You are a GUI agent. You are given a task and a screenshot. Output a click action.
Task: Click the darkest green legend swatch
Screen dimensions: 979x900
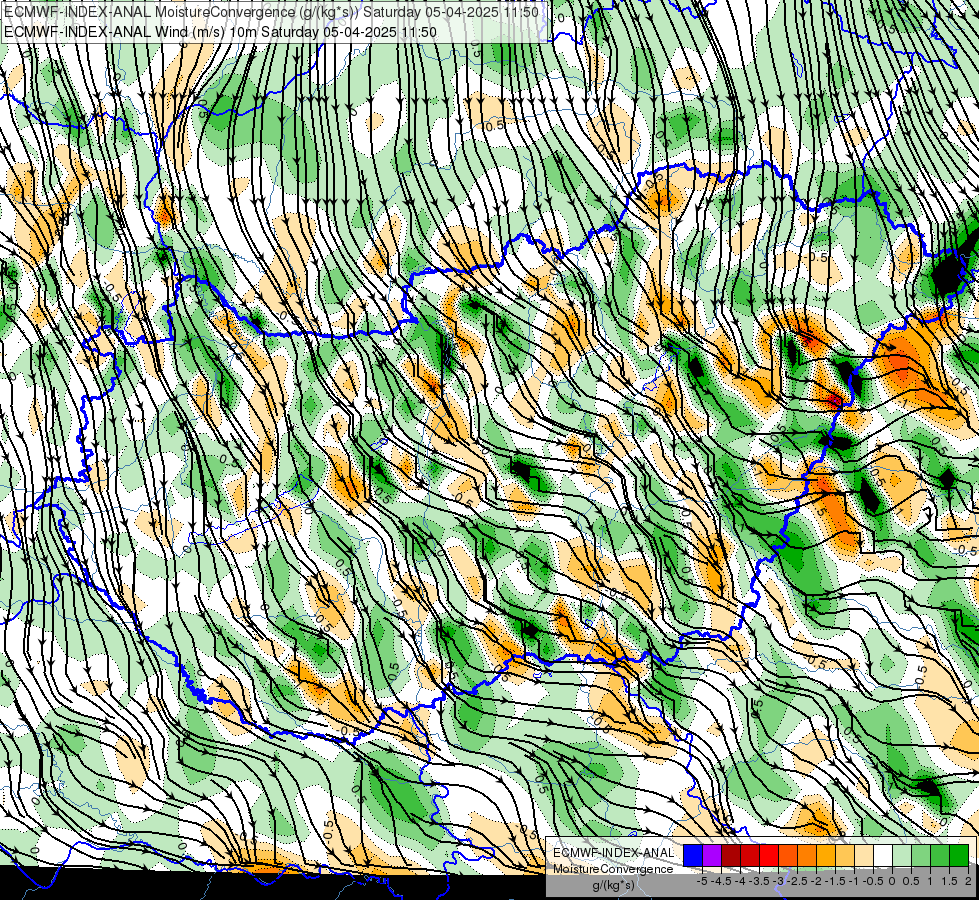(x=959, y=856)
